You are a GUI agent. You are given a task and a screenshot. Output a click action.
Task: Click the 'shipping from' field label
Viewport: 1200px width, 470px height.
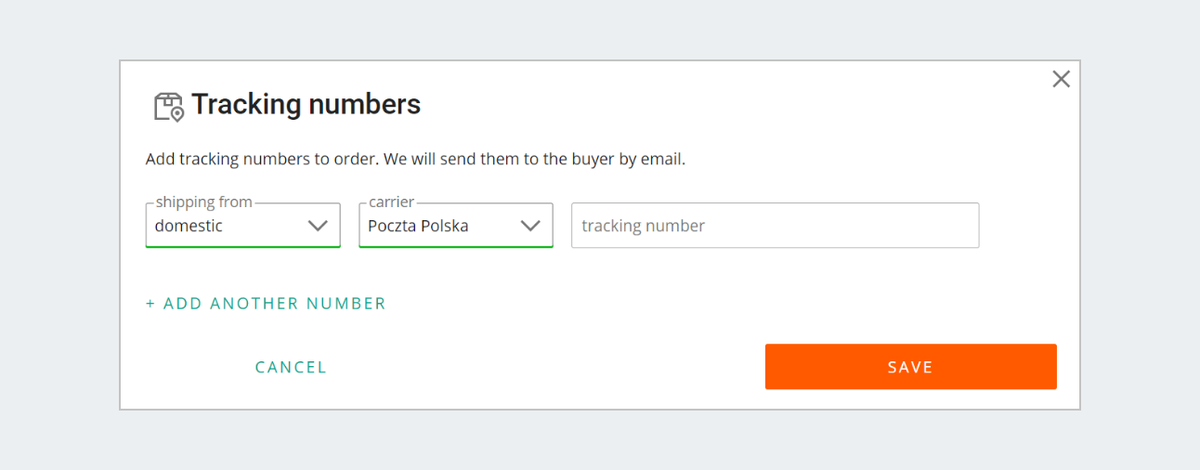[x=204, y=203]
